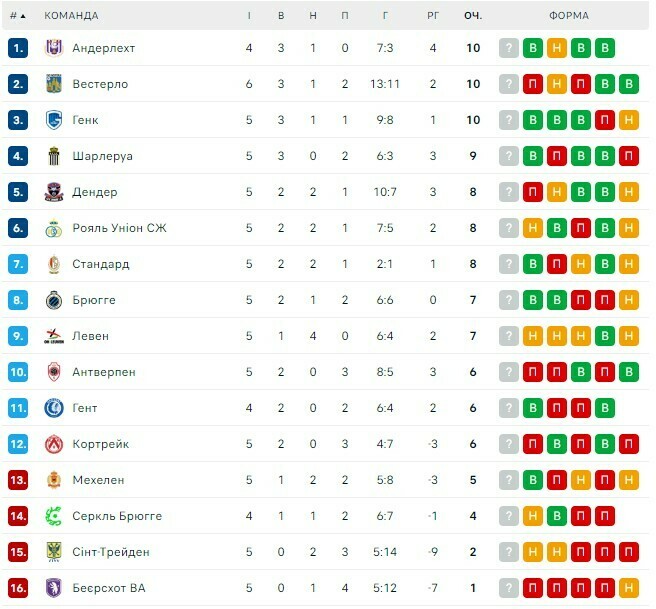This screenshot has height=609, width=656.
Task: Click the Дендер team logo
Action: [54, 192]
